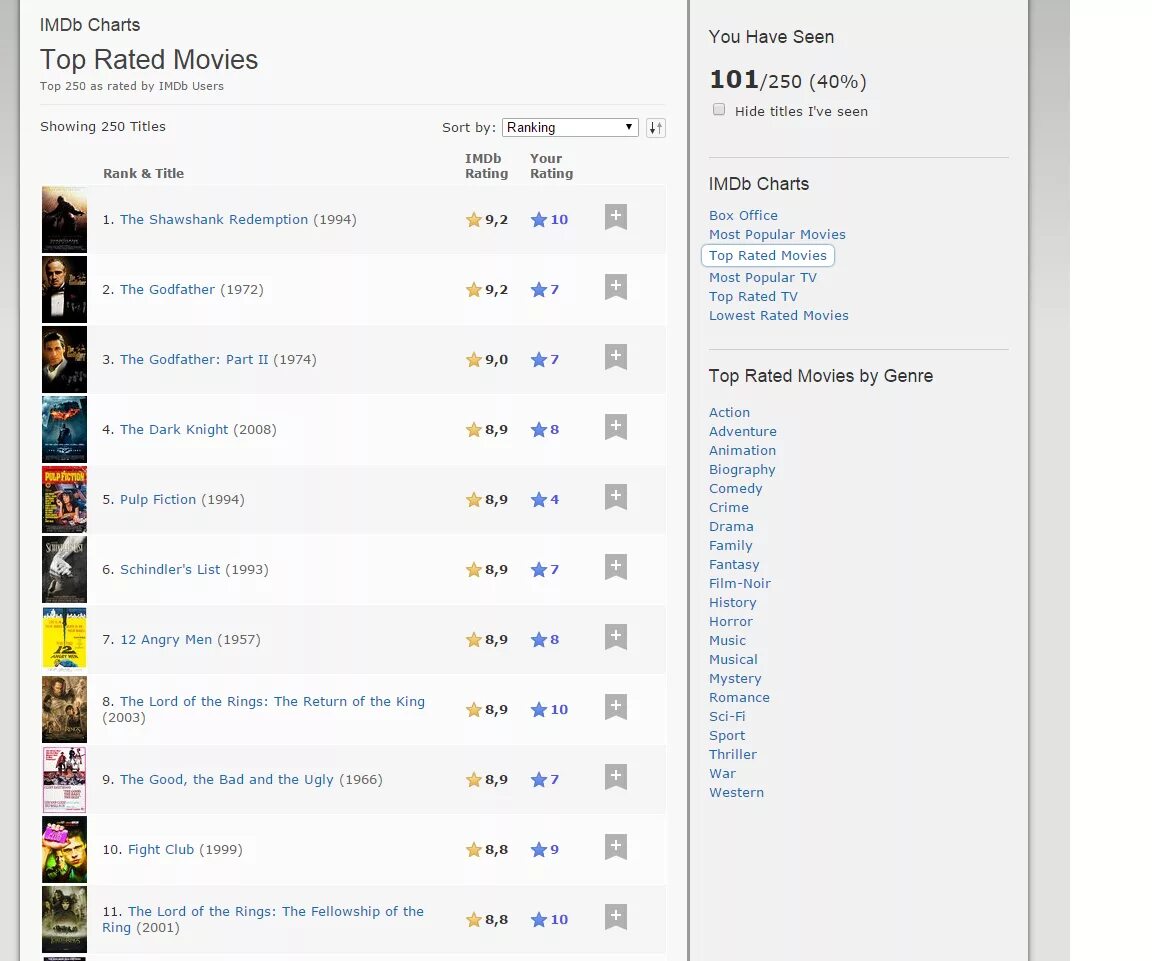Browse top rated Animation movies

(742, 450)
